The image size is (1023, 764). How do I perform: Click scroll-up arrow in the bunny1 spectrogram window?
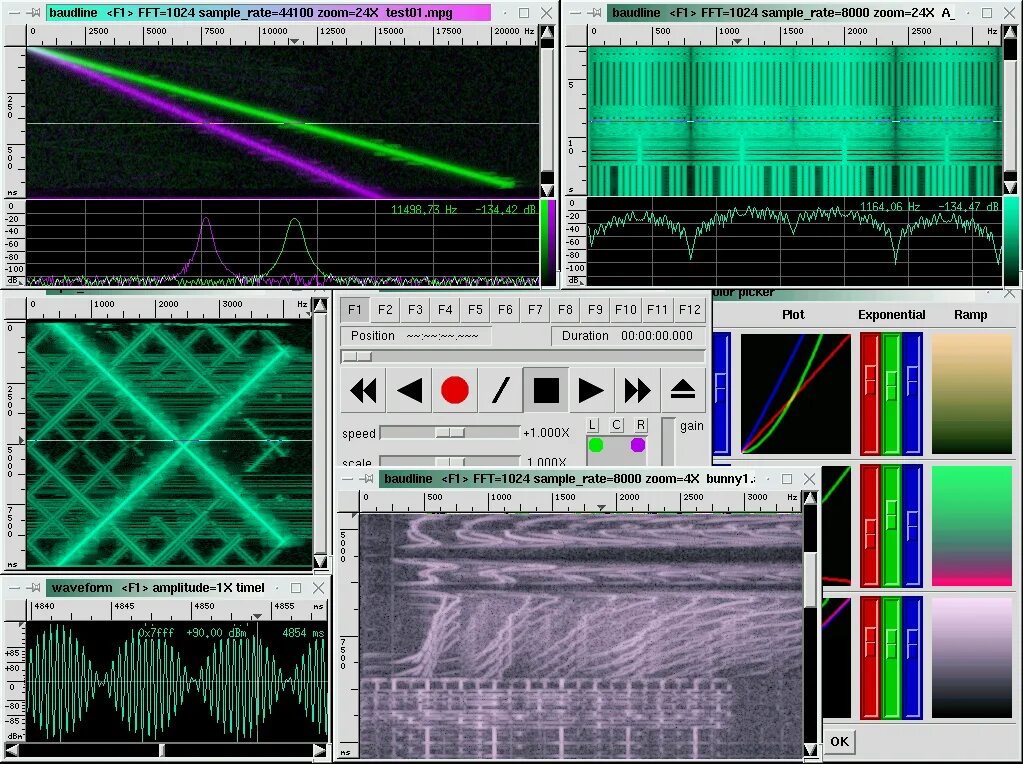tap(810, 498)
